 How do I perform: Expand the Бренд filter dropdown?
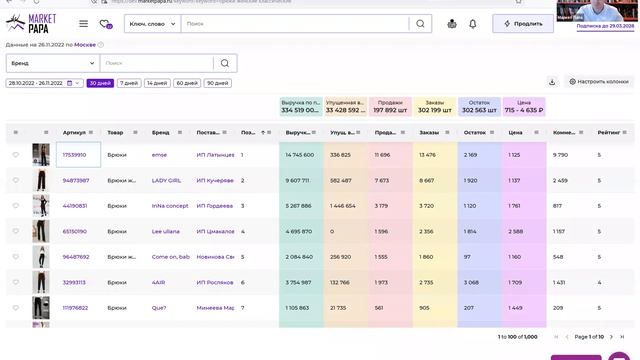click(53, 63)
